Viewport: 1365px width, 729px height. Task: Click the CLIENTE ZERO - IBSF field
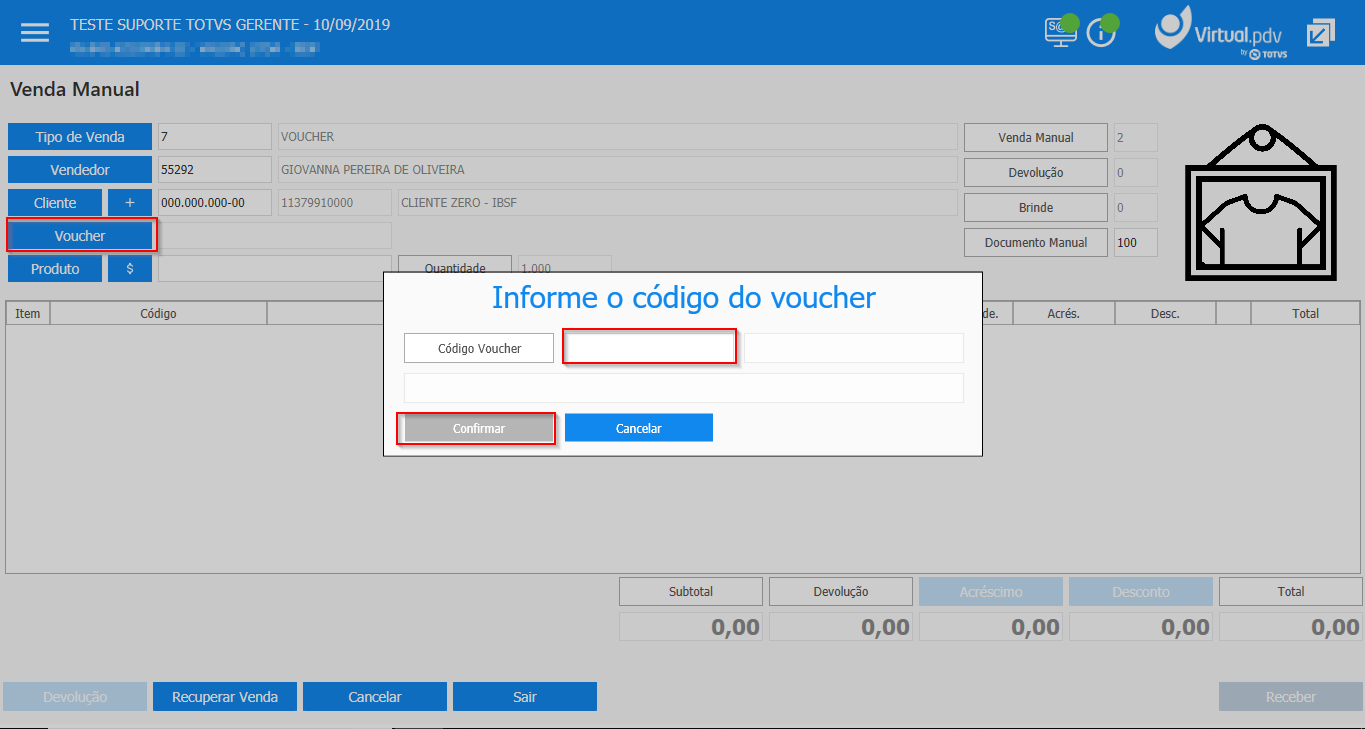(x=677, y=203)
